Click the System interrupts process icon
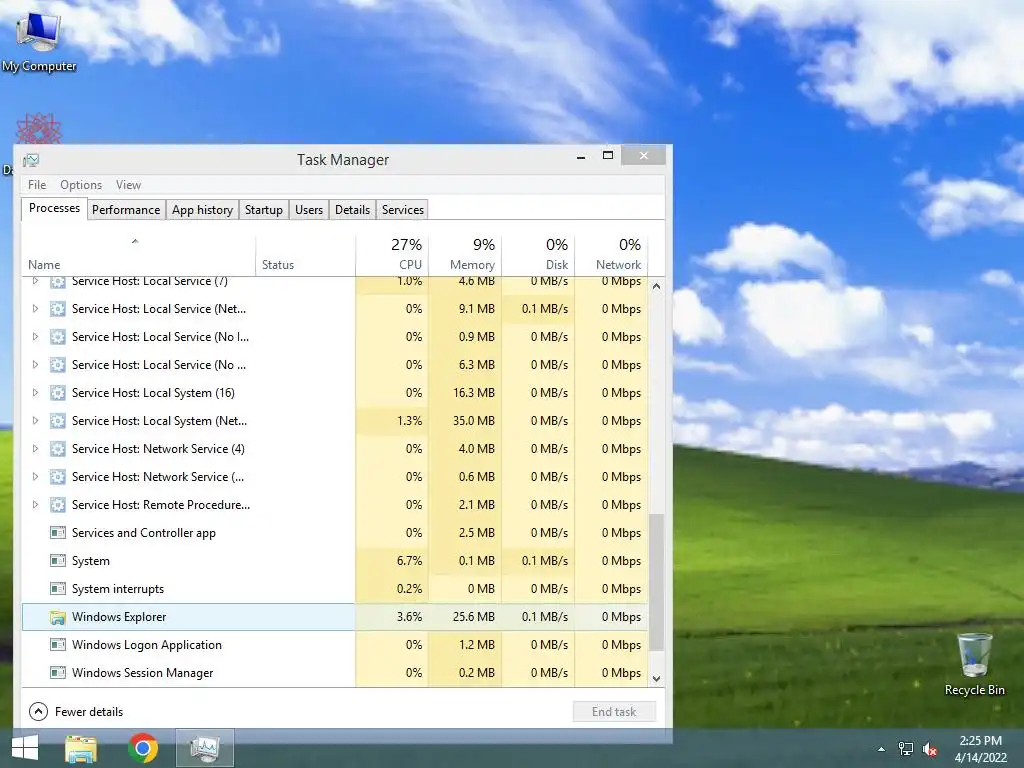Viewport: 1024px width, 768px height. [x=57, y=589]
